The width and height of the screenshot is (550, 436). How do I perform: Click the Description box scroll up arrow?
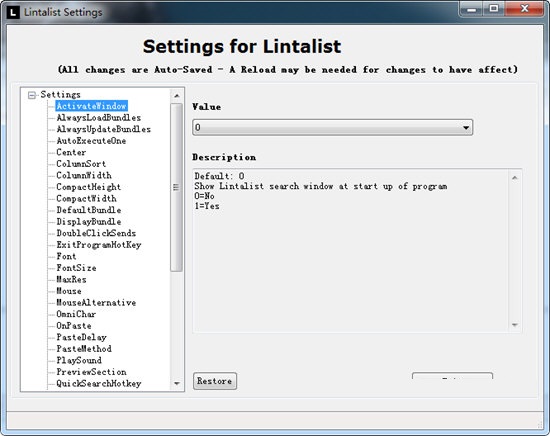515,178
